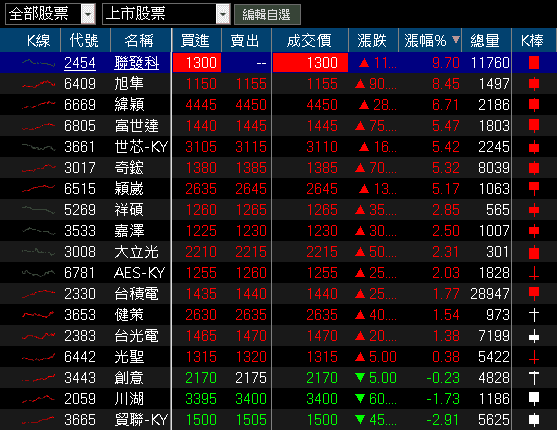The width and height of the screenshot is (557, 430).
Task: Open the 聯發科 name link
Action: (137, 63)
